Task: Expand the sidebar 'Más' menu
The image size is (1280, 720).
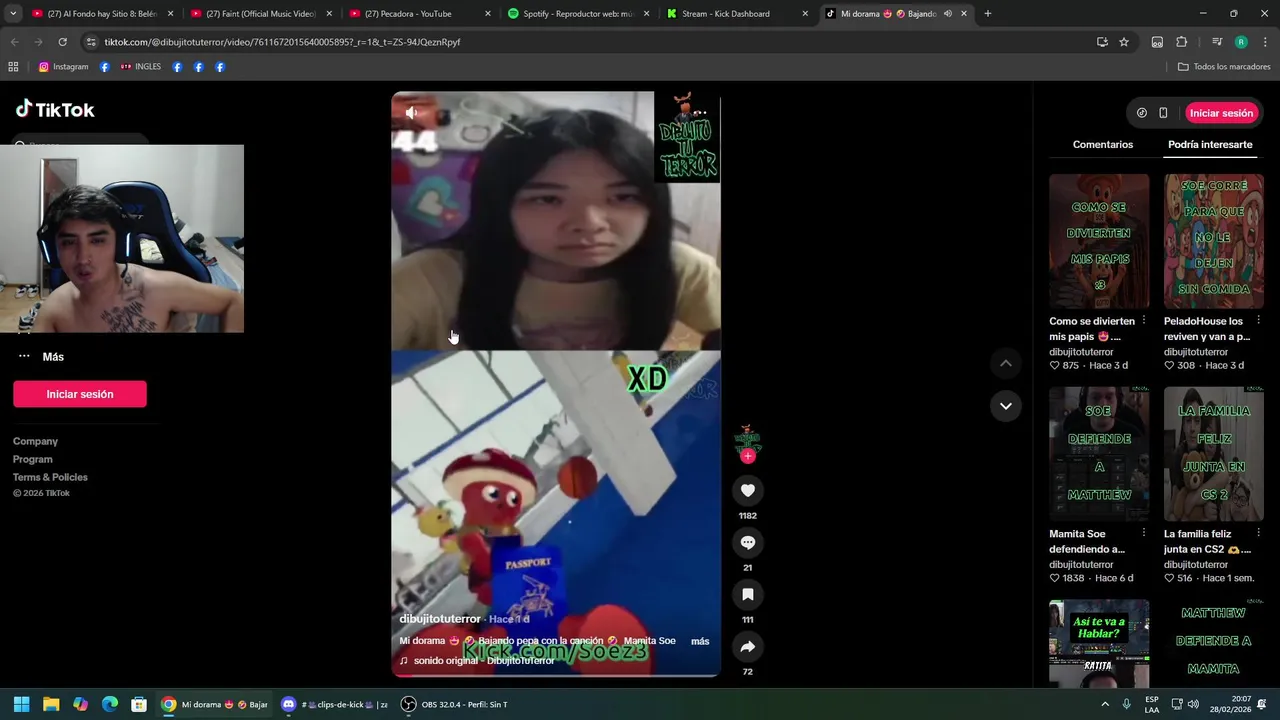Action: point(40,357)
